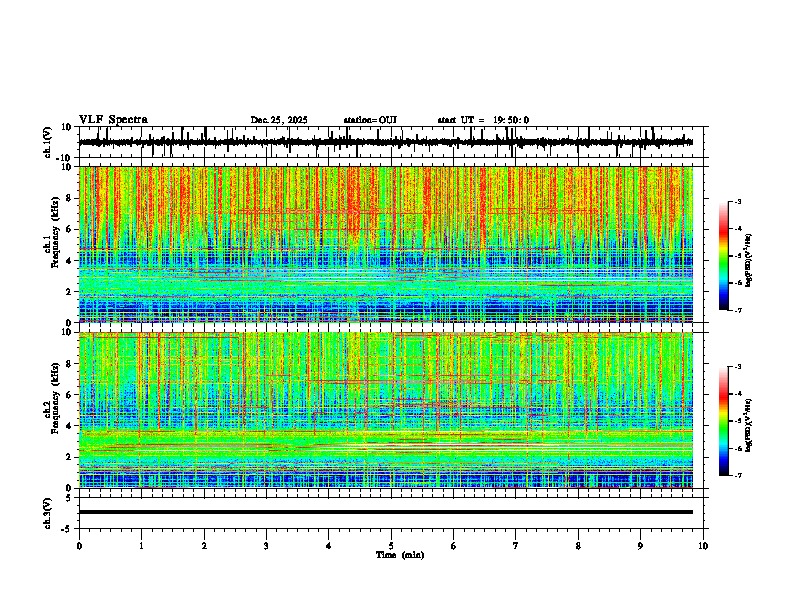
Task: Click the ch.1 color scale bar
Action: 723,256
